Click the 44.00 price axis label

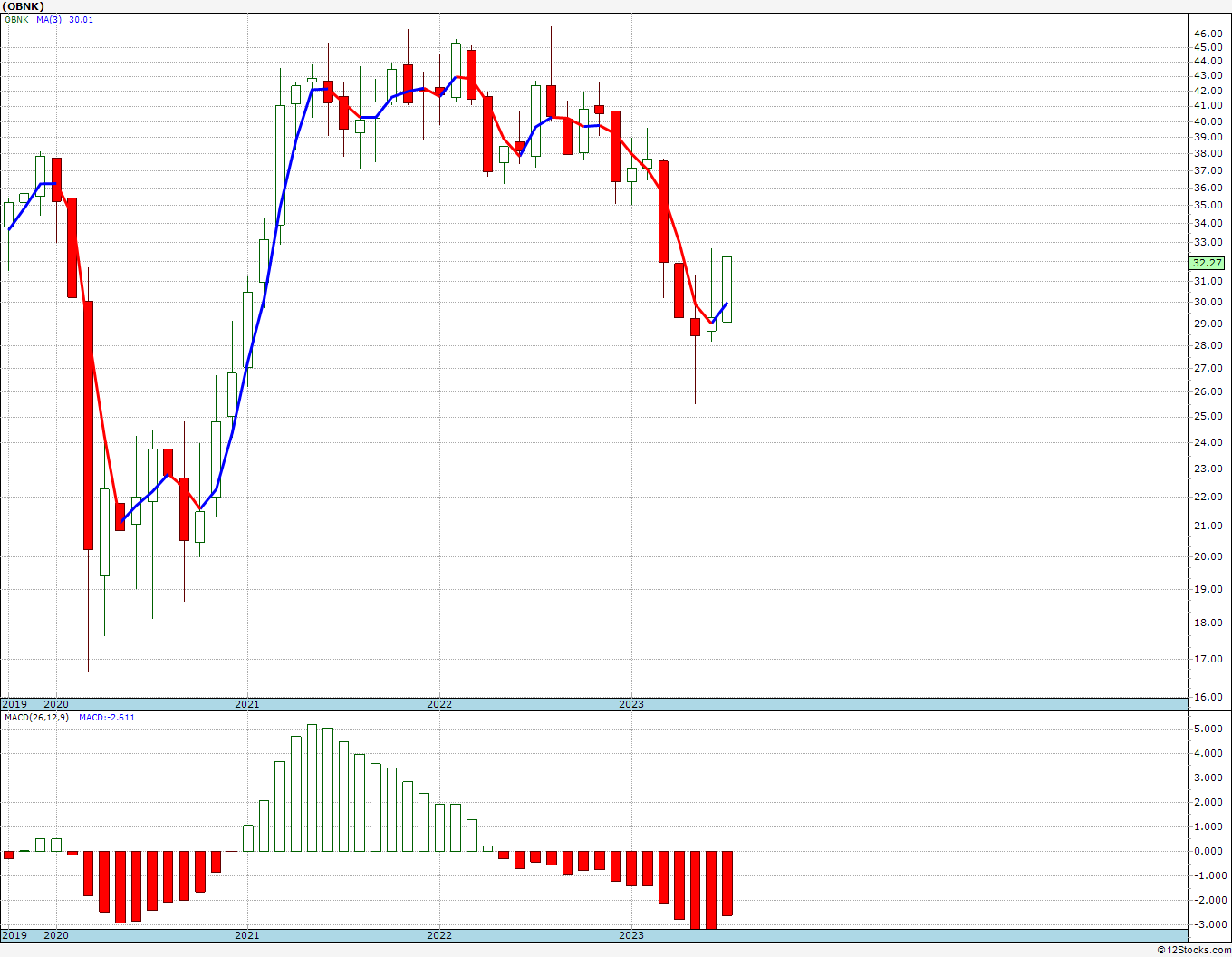[1208, 62]
